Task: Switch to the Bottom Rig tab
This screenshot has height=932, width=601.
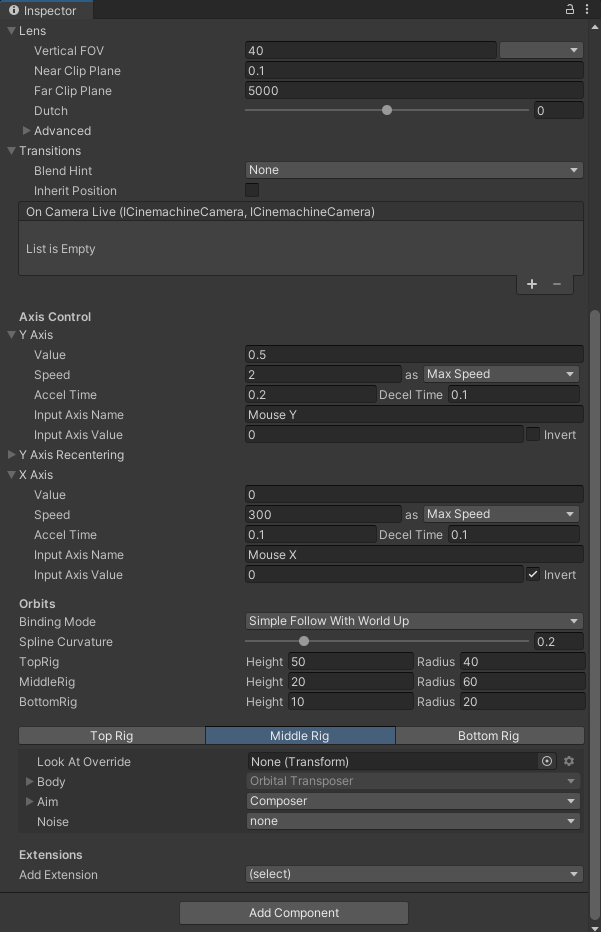Action: [488, 736]
